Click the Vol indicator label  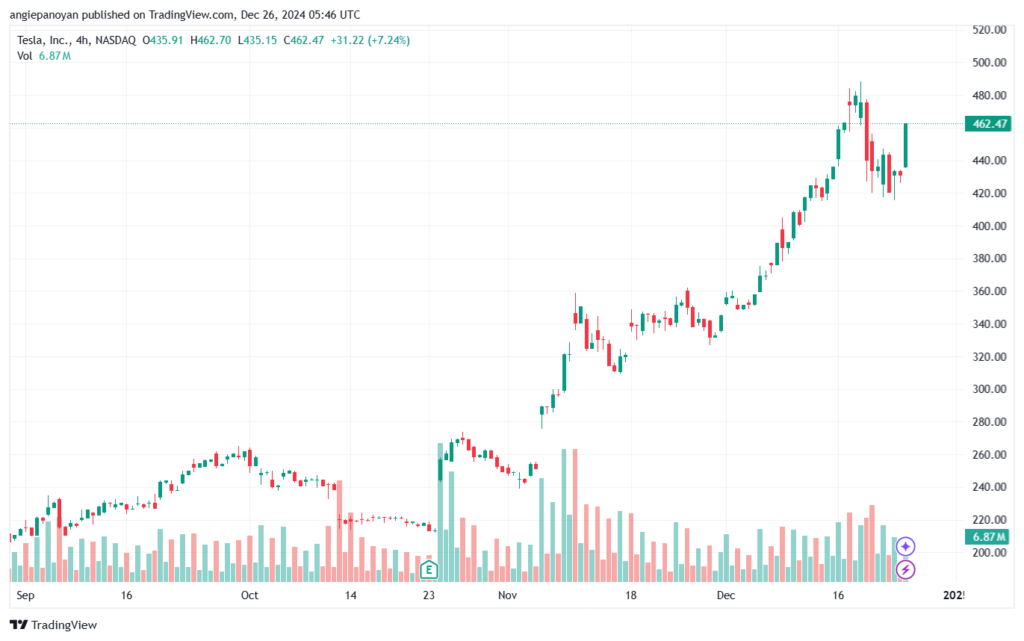point(24,56)
